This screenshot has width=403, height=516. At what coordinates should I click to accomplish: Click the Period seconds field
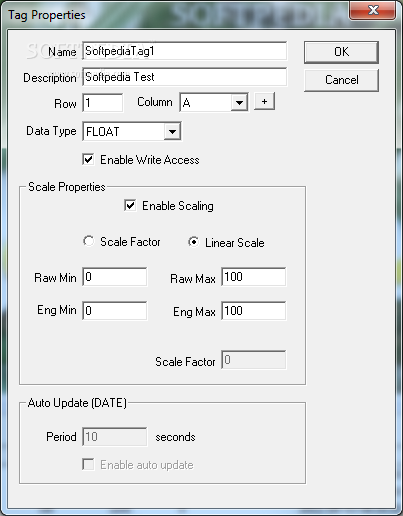pos(114,437)
